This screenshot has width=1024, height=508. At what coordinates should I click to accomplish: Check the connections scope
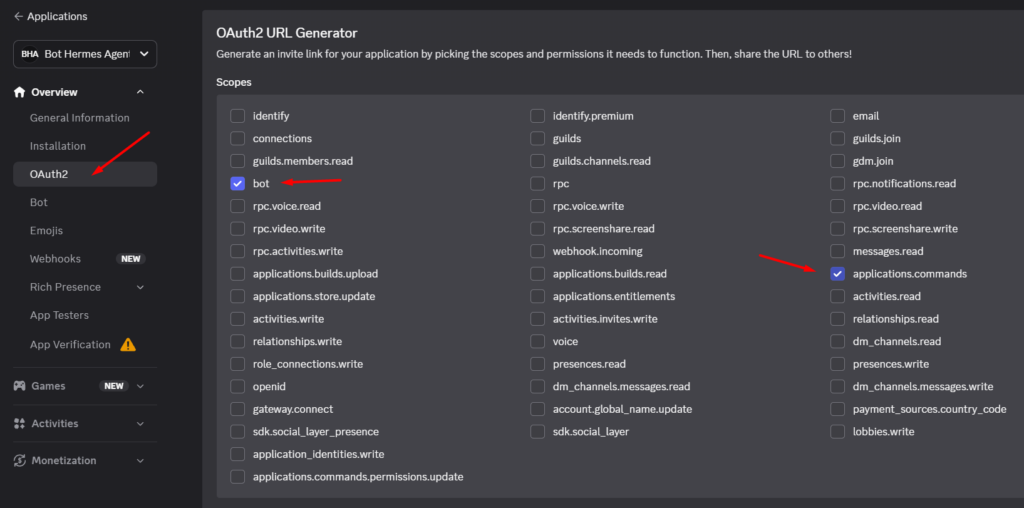point(238,139)
